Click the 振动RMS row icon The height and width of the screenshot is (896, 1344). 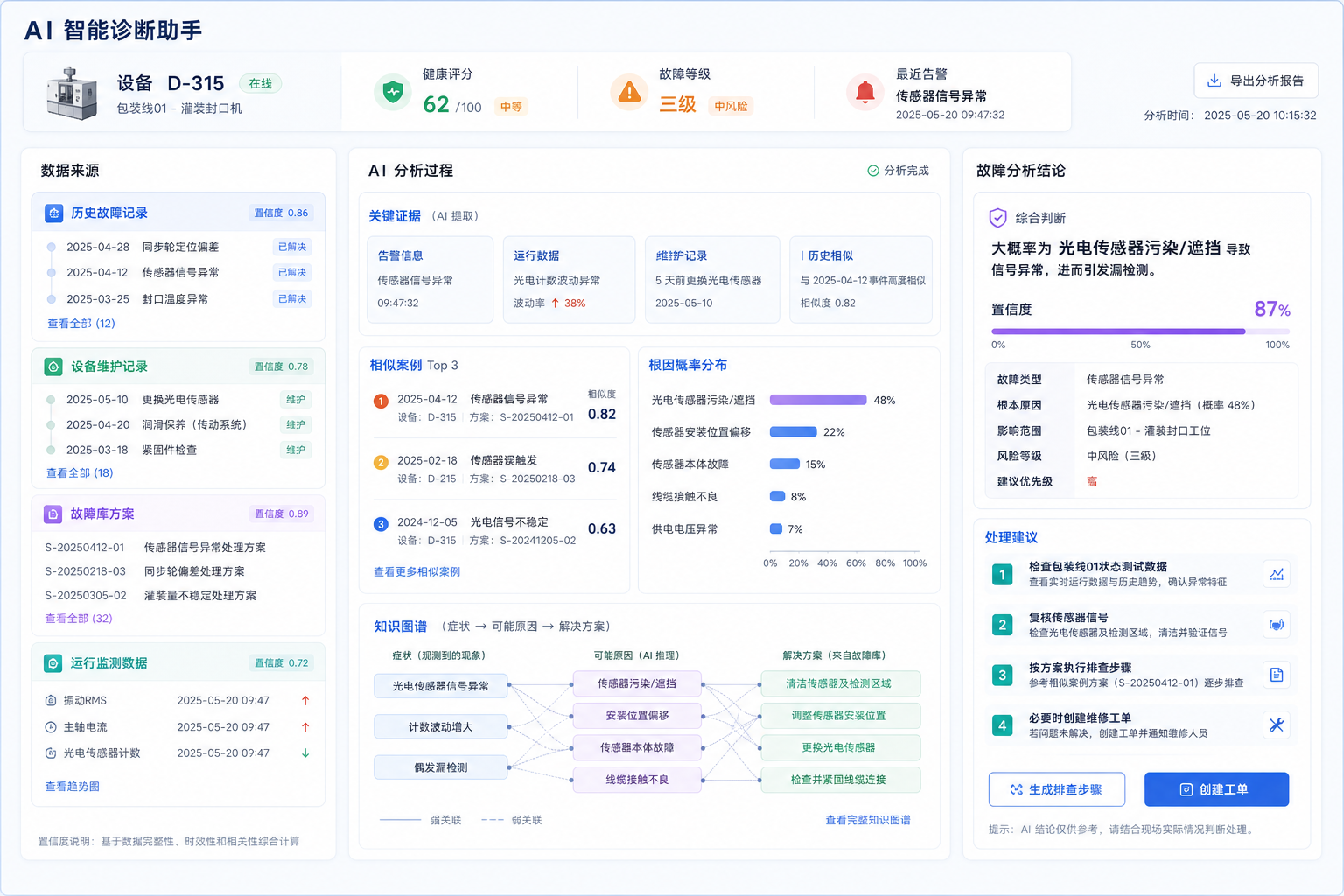(51, 700)
